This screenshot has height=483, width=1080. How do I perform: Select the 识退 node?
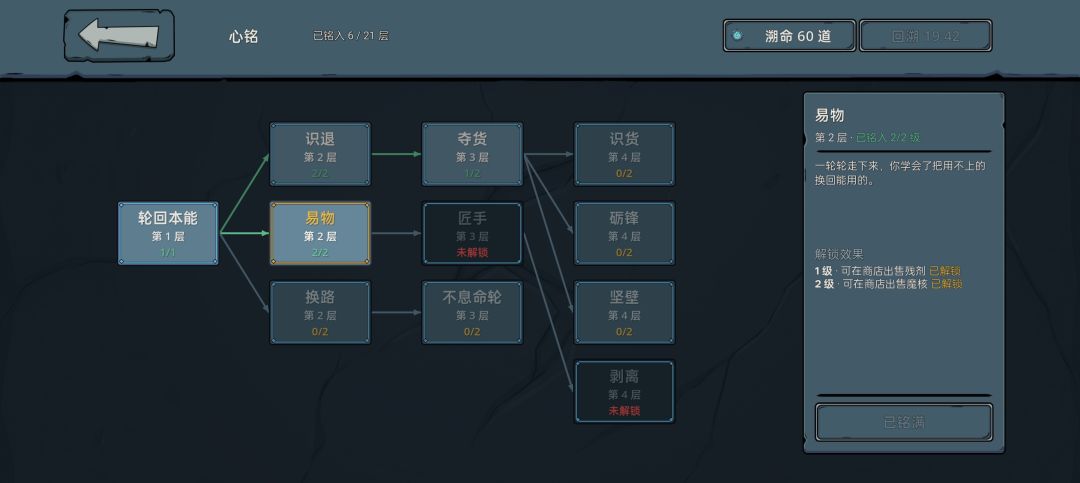pyautogui.click(x=320, y=154)
